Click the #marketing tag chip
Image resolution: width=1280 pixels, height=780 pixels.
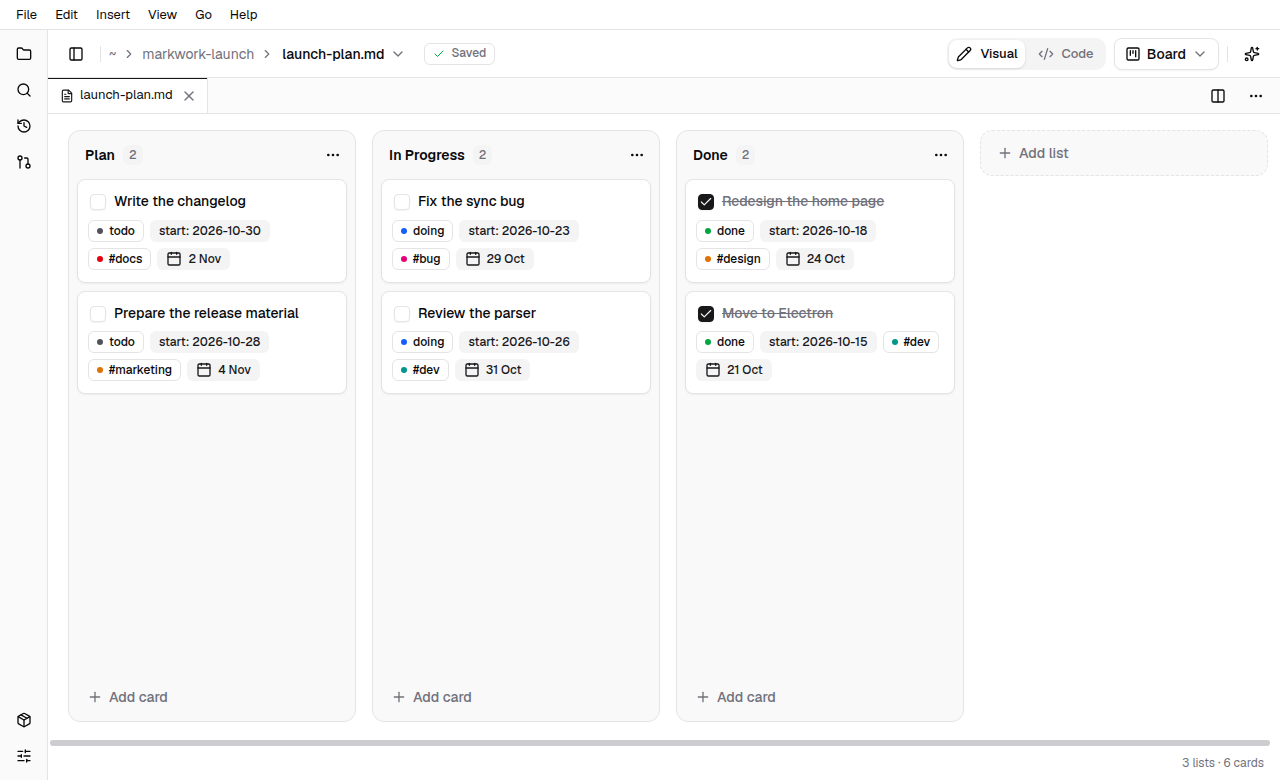pyautogui.click(x=134, y=370)
